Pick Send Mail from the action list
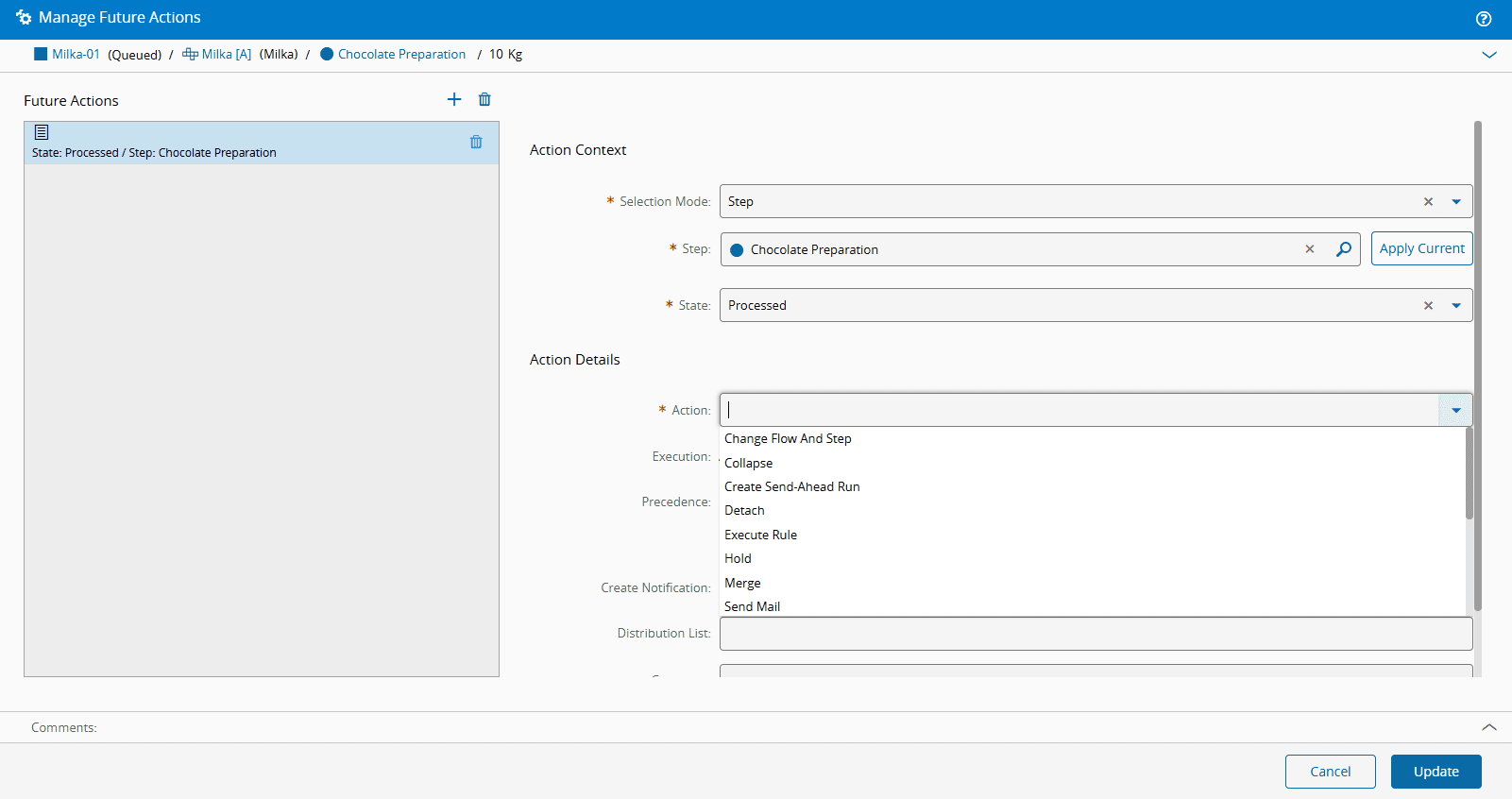 coord(752,606)
